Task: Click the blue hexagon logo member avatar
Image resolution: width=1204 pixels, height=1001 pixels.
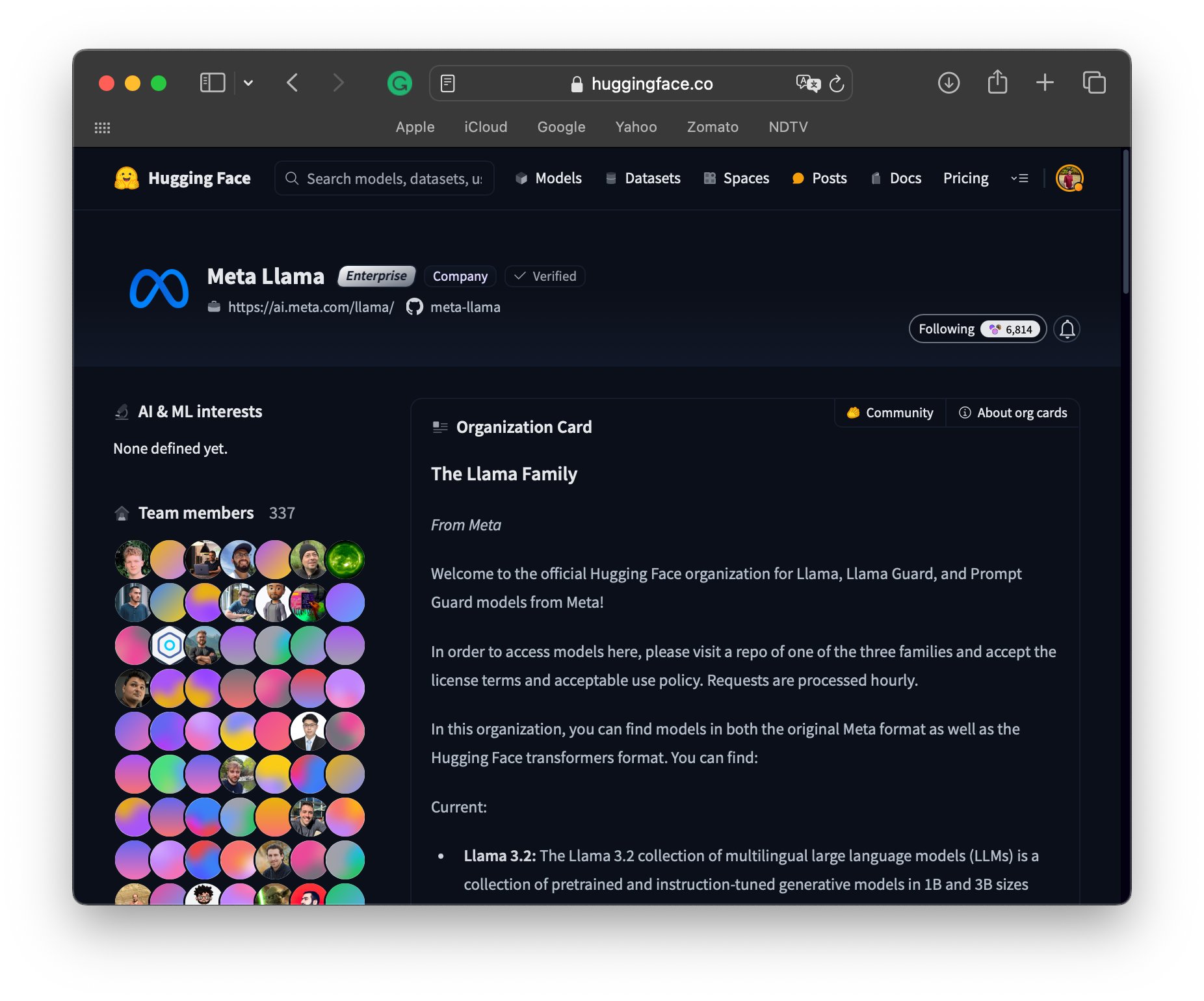Action: [x=169, y=645]
